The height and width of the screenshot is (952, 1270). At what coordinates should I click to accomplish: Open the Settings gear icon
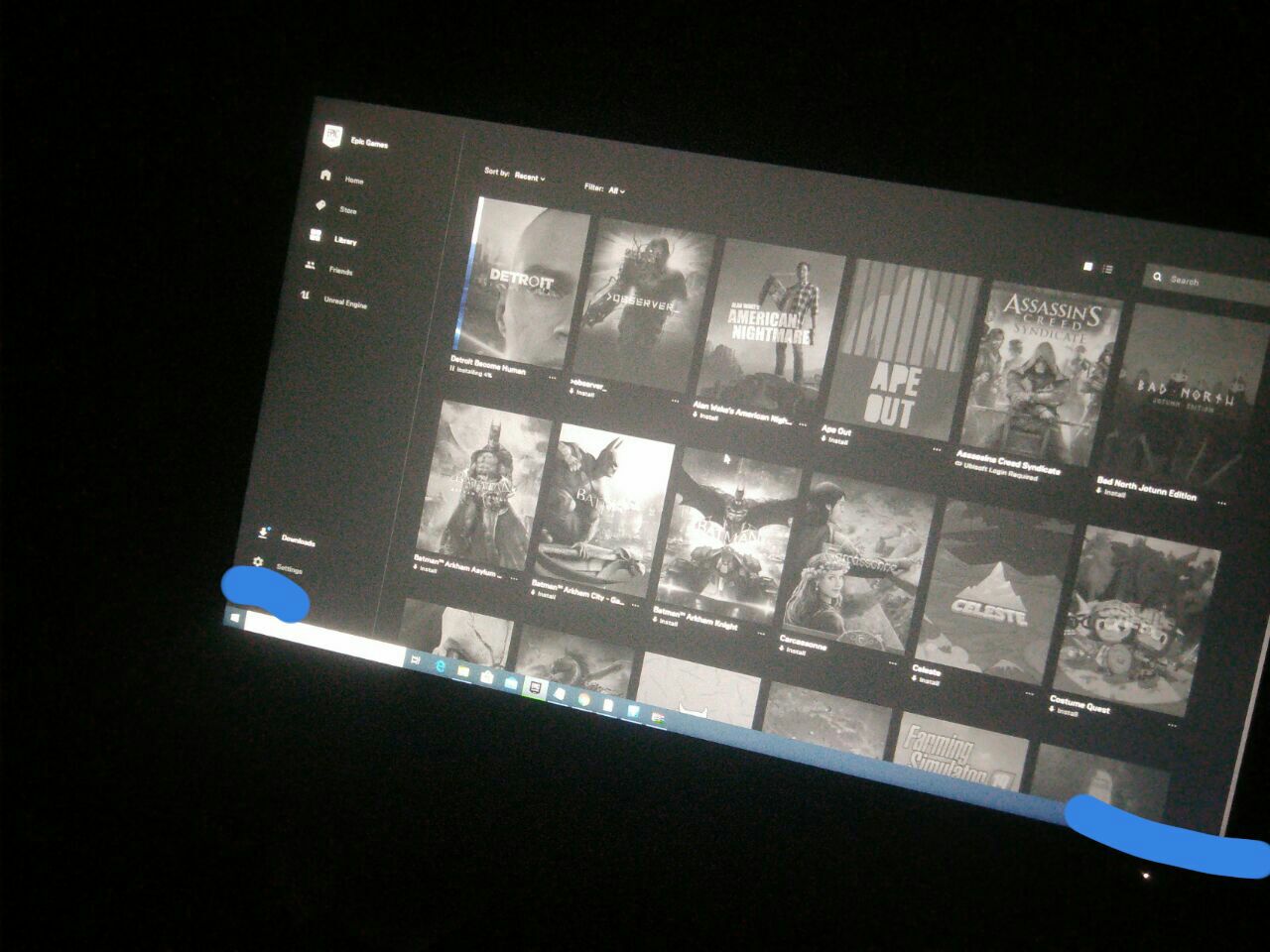(x=258, y=562)
